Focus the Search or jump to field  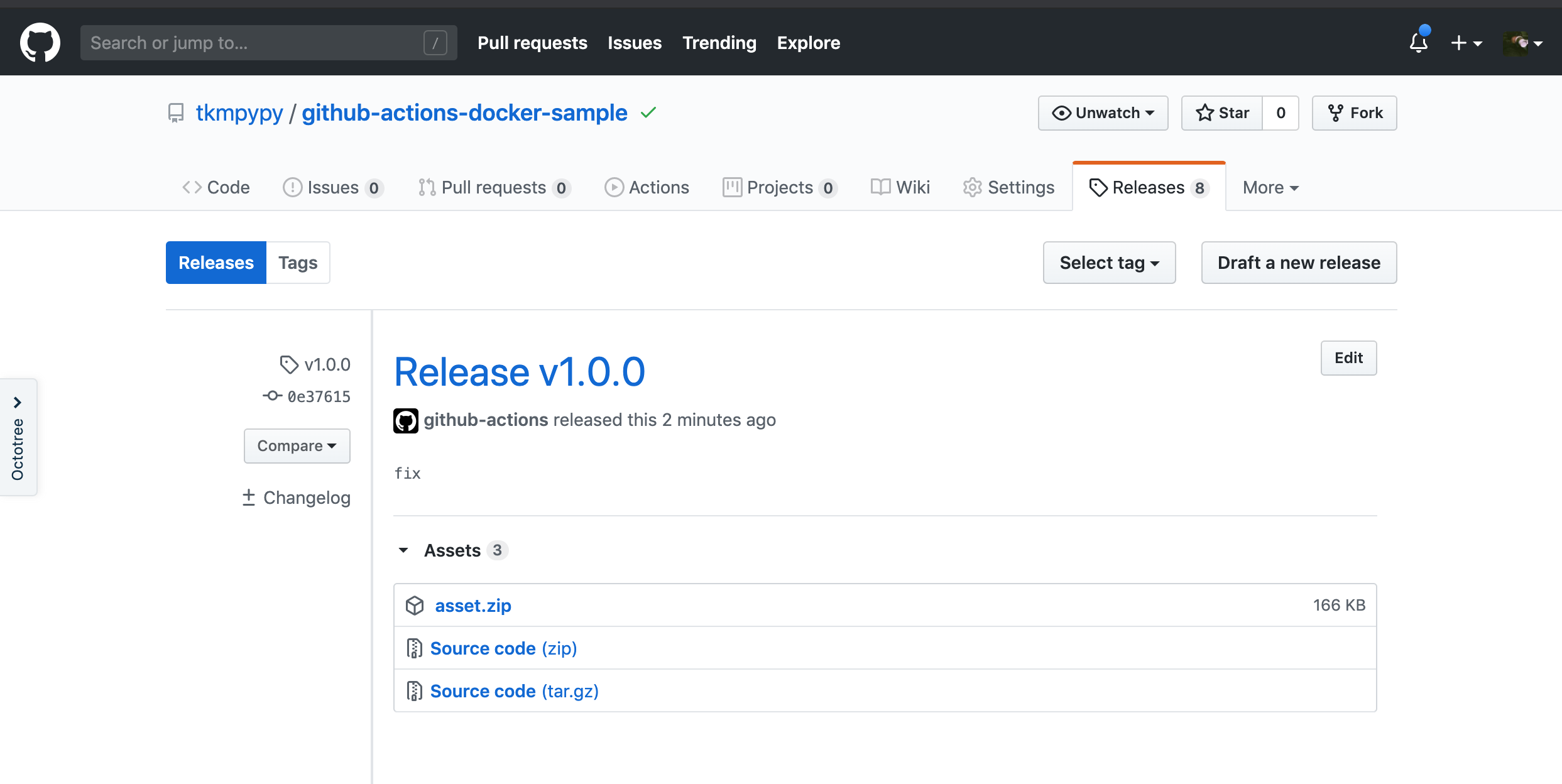point(268,43)
